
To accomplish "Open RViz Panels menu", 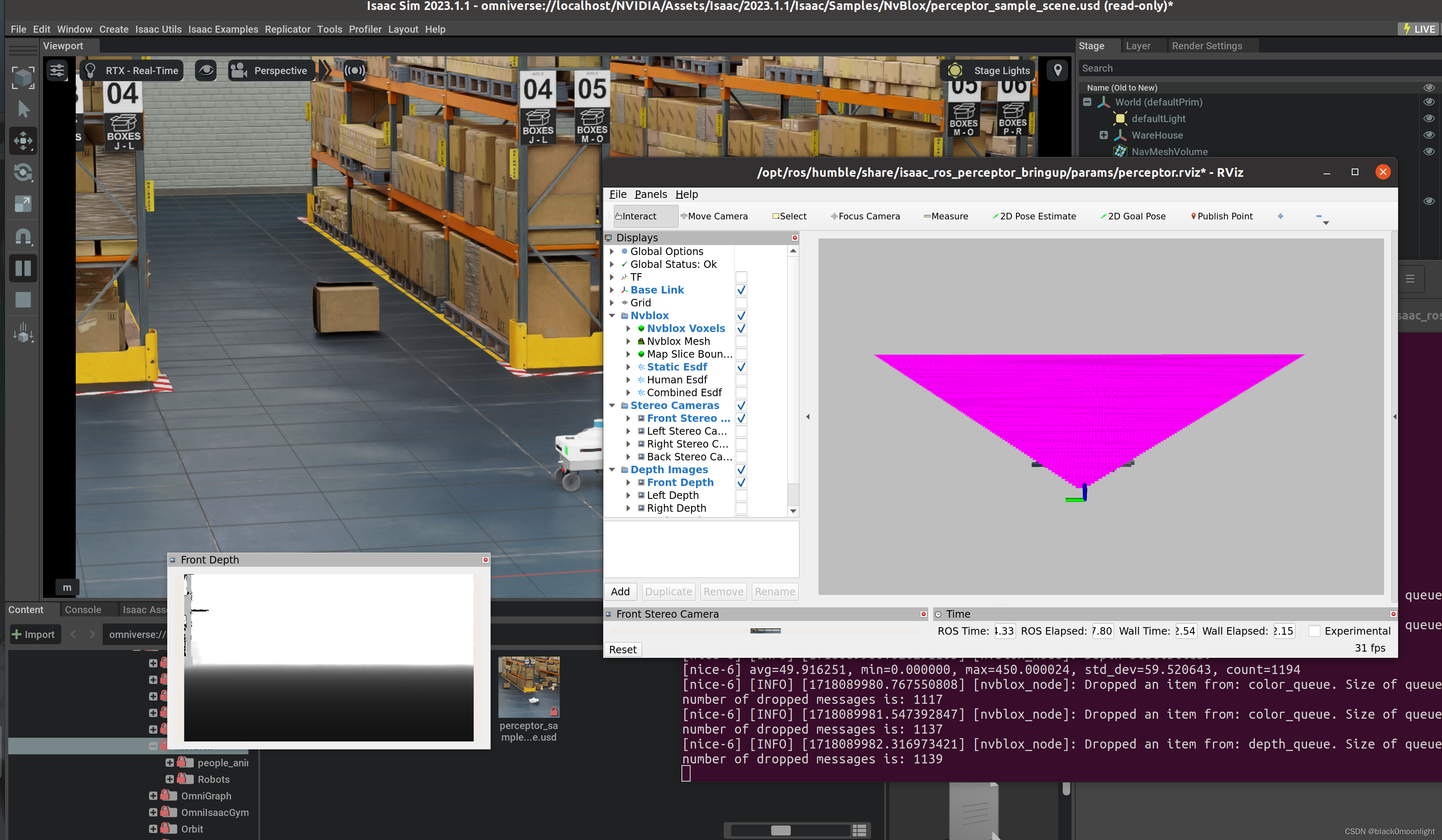I will pyautogui.click(x=650, y=194).
